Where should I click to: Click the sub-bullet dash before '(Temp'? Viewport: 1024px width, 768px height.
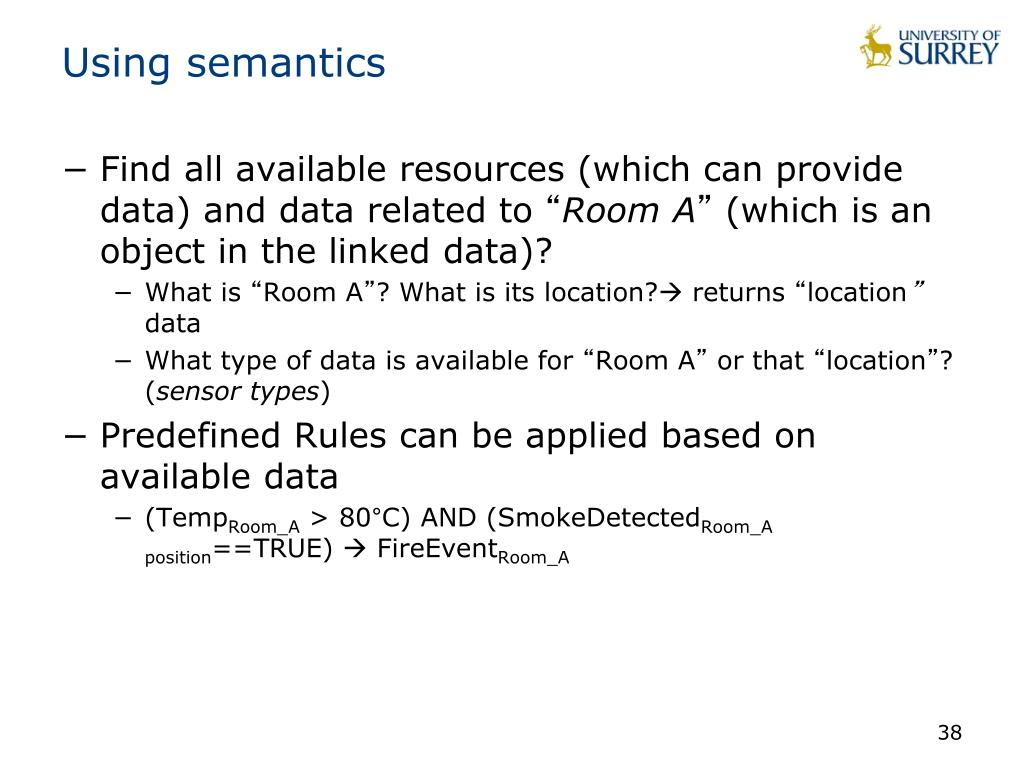(123, 519)
